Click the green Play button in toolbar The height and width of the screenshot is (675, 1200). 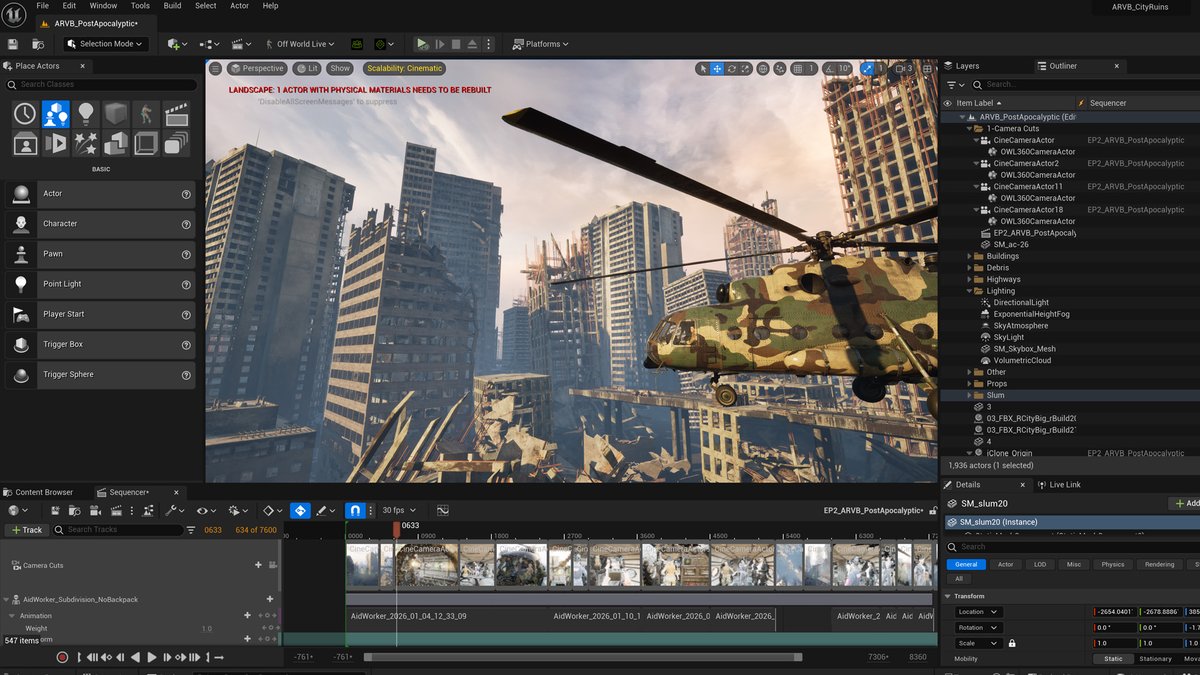coord(422,44)
